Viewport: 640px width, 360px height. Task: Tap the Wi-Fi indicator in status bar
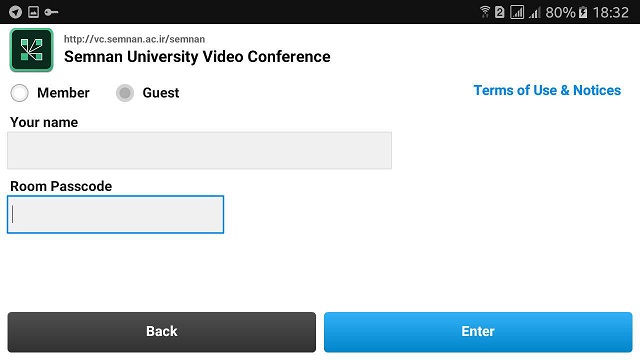click(x=485, y=12)
